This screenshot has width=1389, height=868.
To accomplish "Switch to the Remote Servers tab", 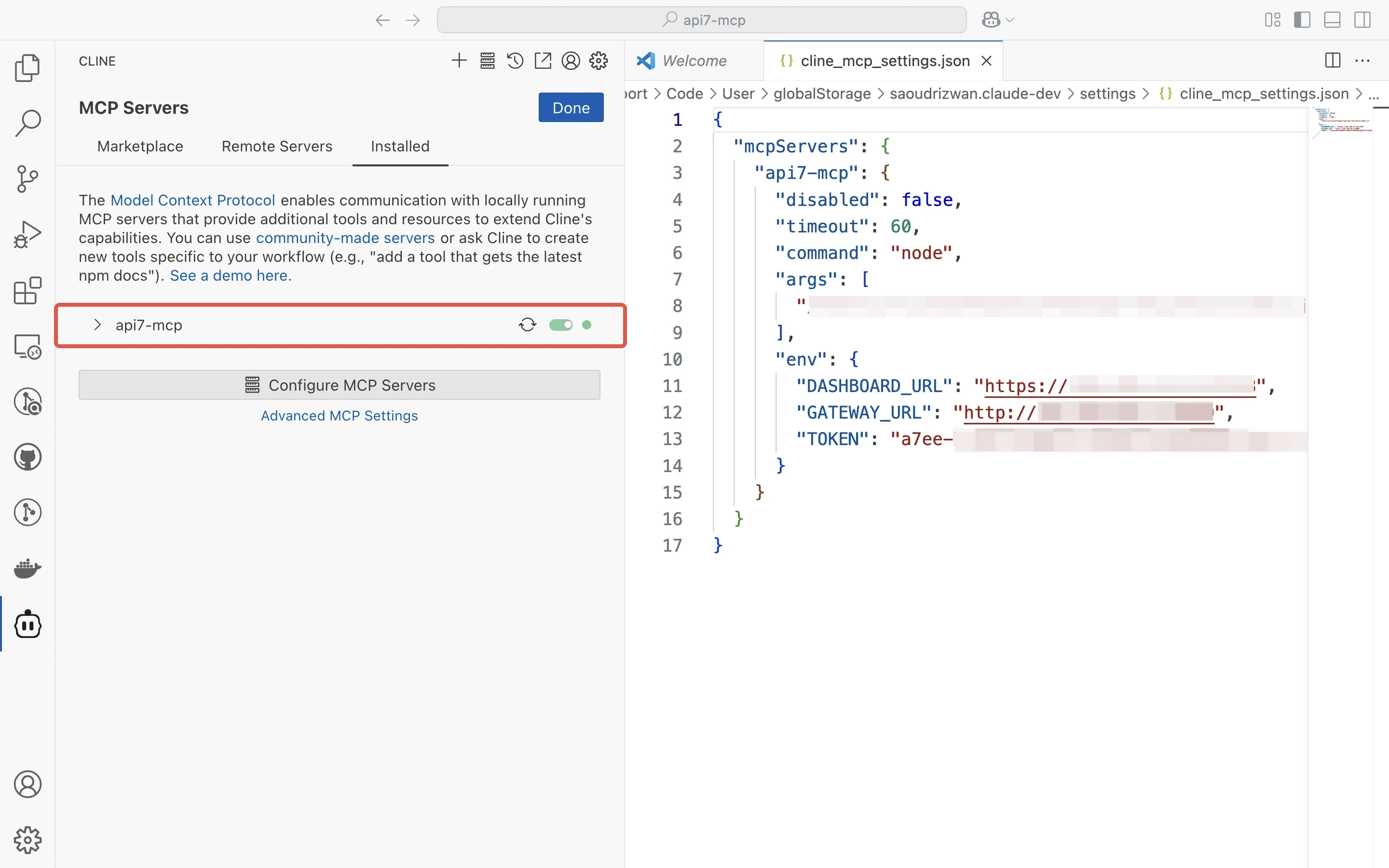I will tap(277, 147).
